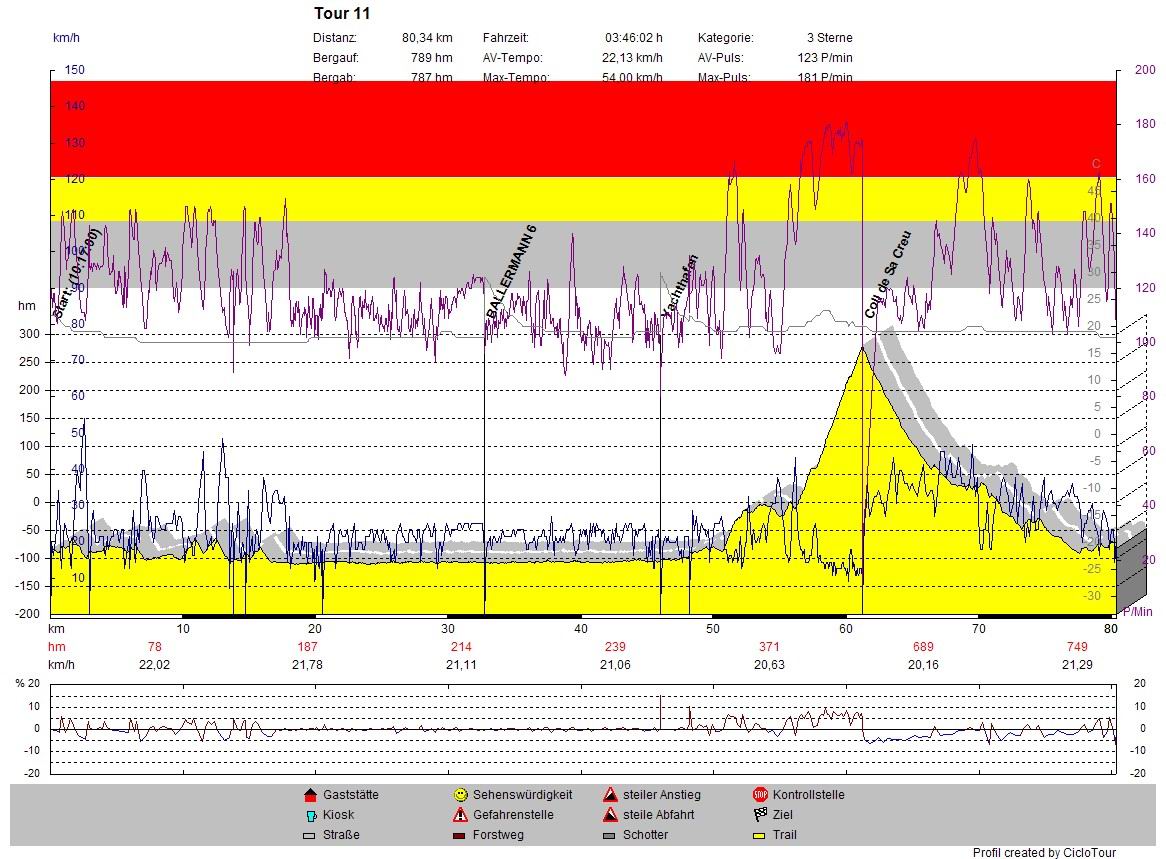The image size is (1166, 859).
Task: Click the dark red Forstweg swatch
Action: [460, 835]
